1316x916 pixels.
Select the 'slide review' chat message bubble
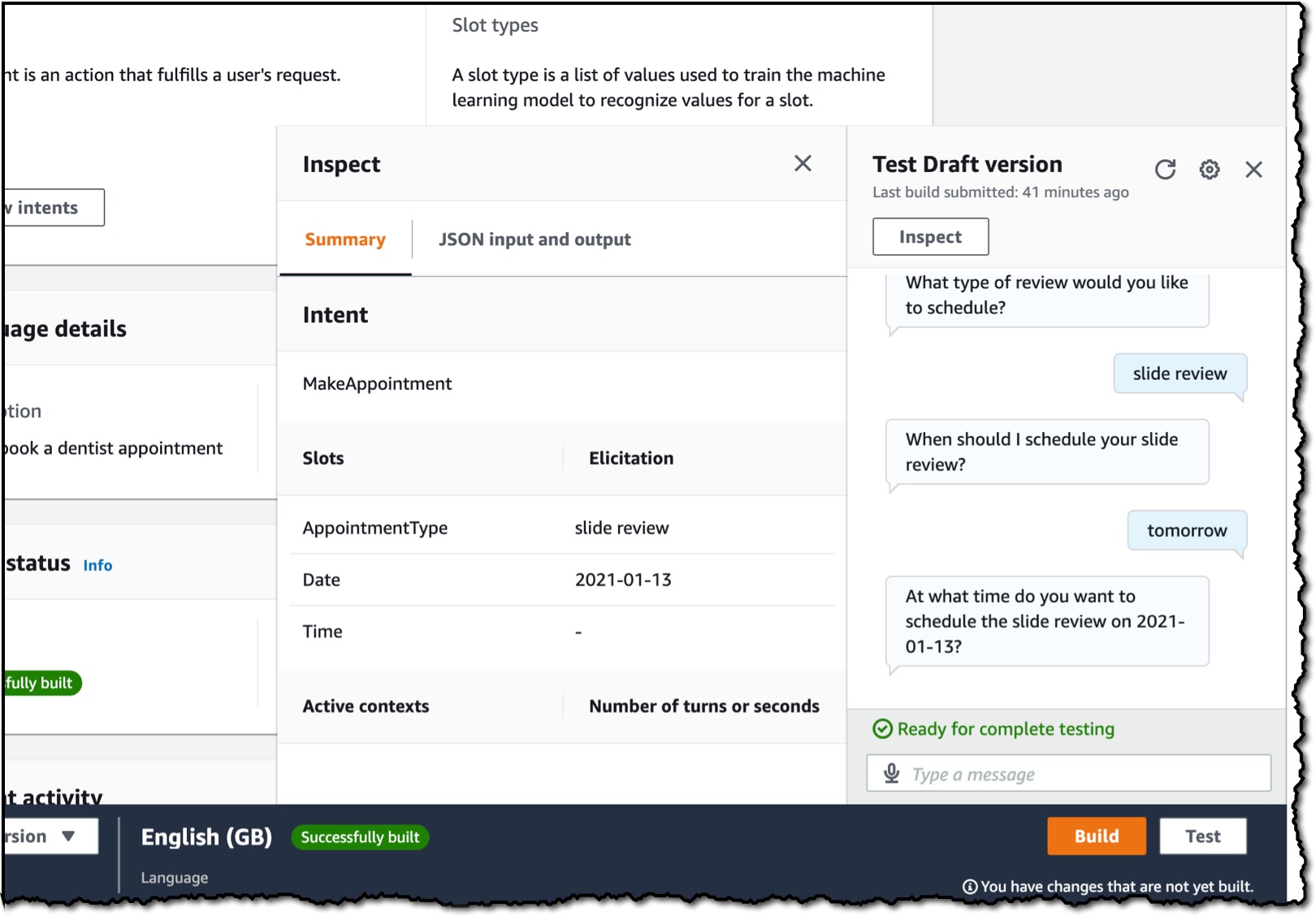click(x=1180, y=374)
